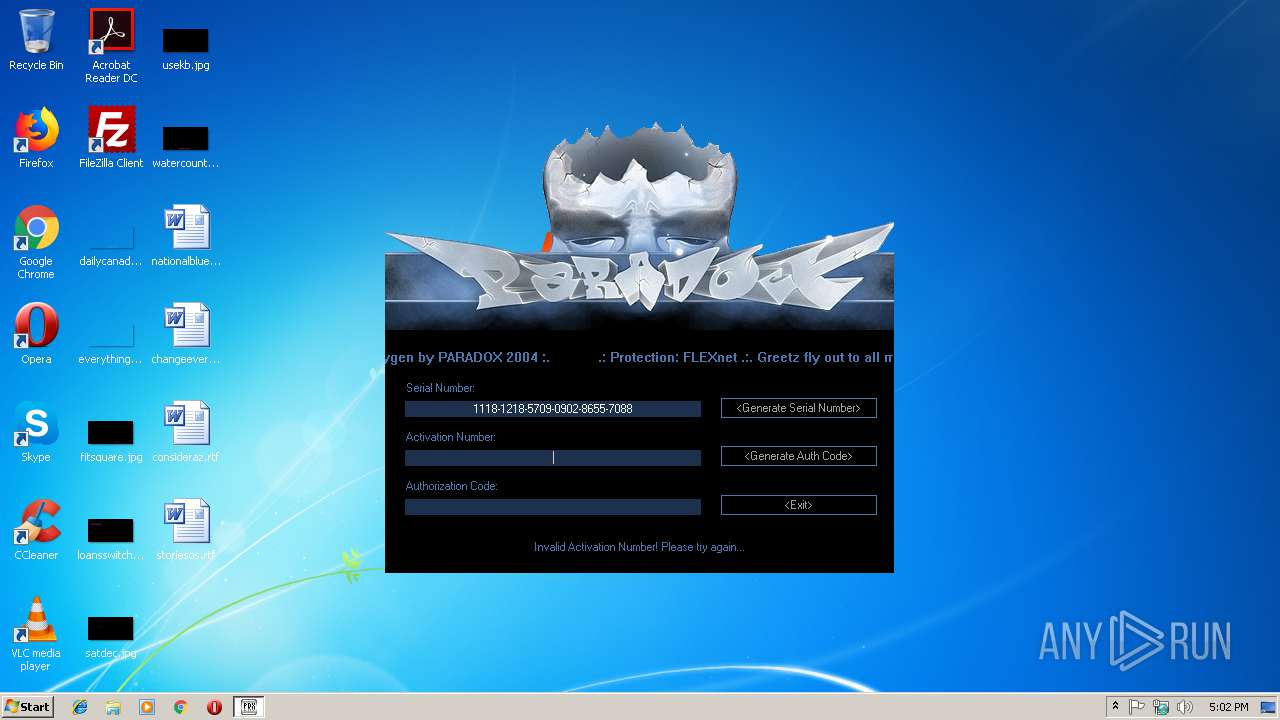Select the usekb.jpg file icon
Image resolution: width=1280 pixels, height=720 pixels.
coord(186,48)
